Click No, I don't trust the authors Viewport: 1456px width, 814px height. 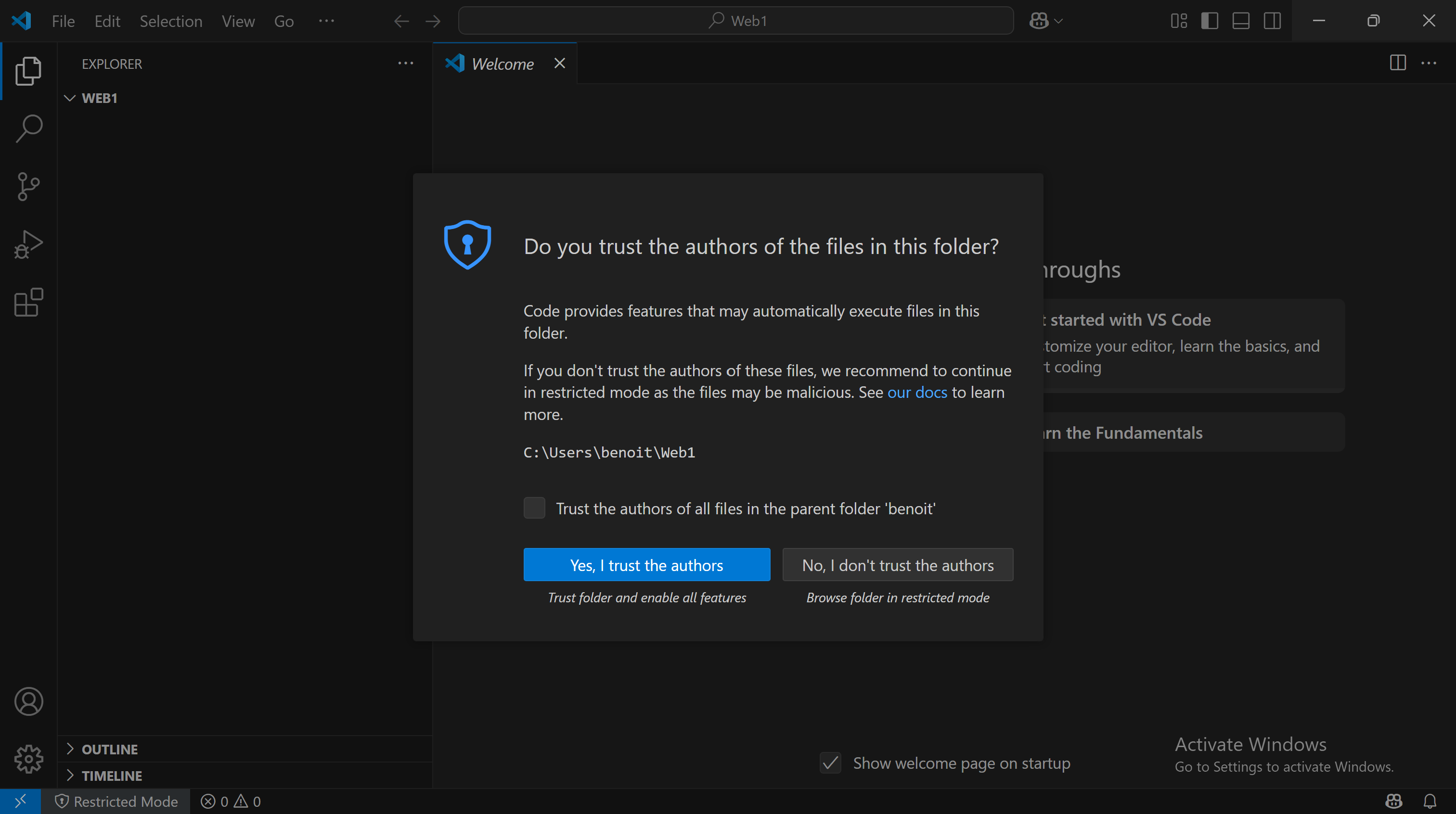pyautogui.click(x=898, y=564)
